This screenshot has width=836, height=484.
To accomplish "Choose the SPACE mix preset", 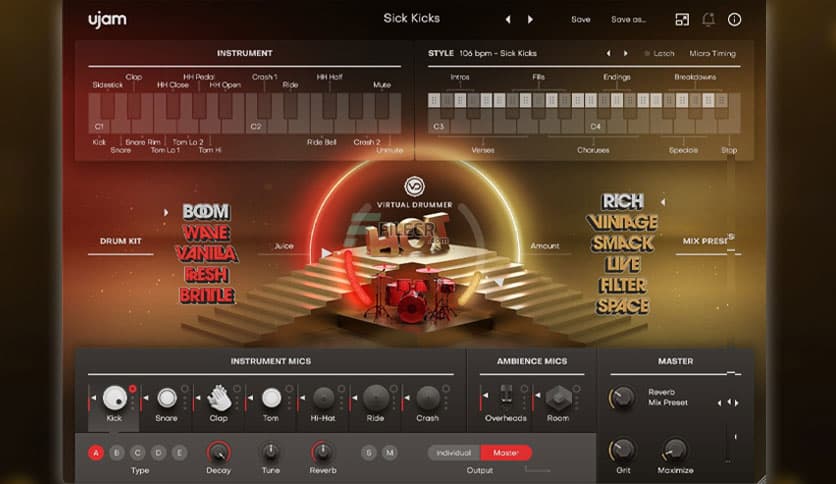I will (622, 306).
